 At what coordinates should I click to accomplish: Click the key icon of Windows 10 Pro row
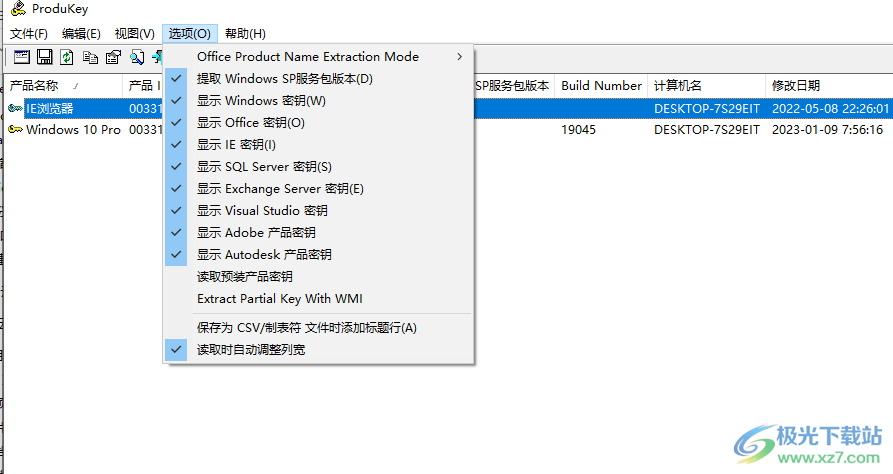pyautogui.click(x=15, y=130)
